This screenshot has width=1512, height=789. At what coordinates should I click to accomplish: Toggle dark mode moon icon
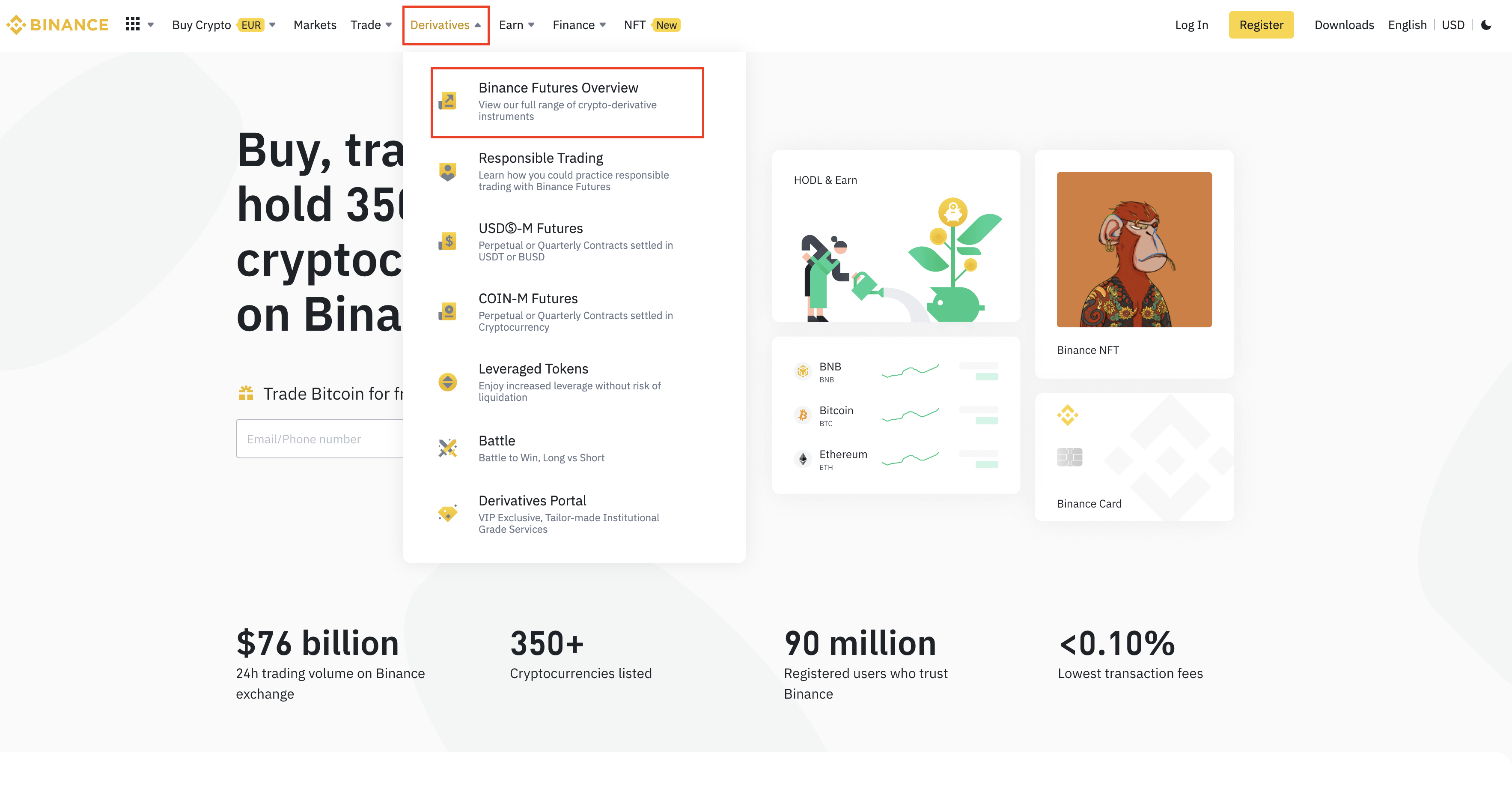[1486, 25]
